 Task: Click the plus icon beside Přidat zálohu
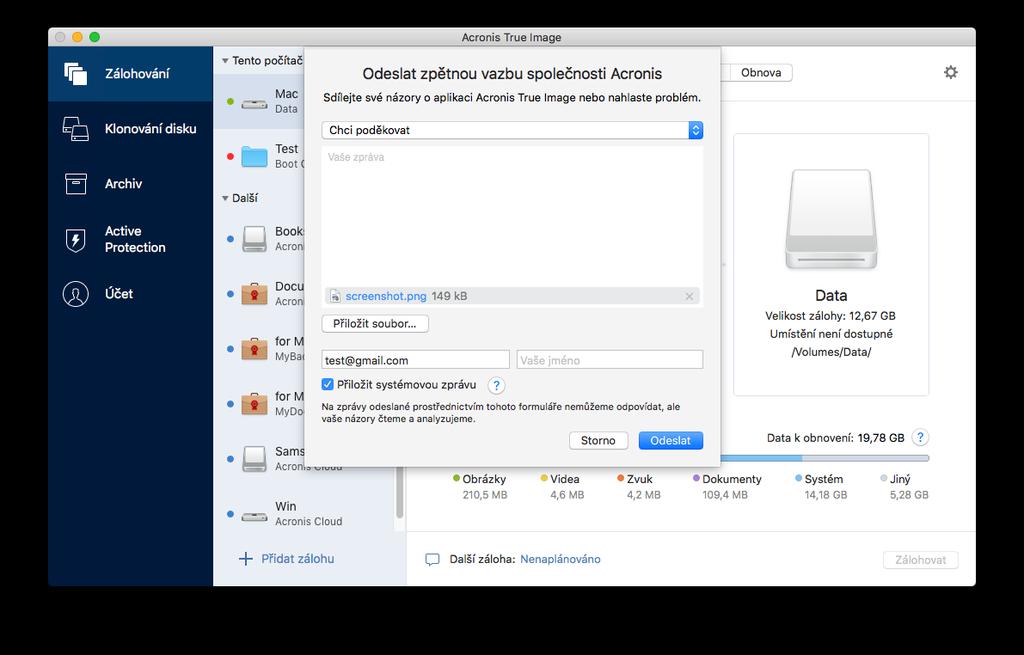[246, 559]
